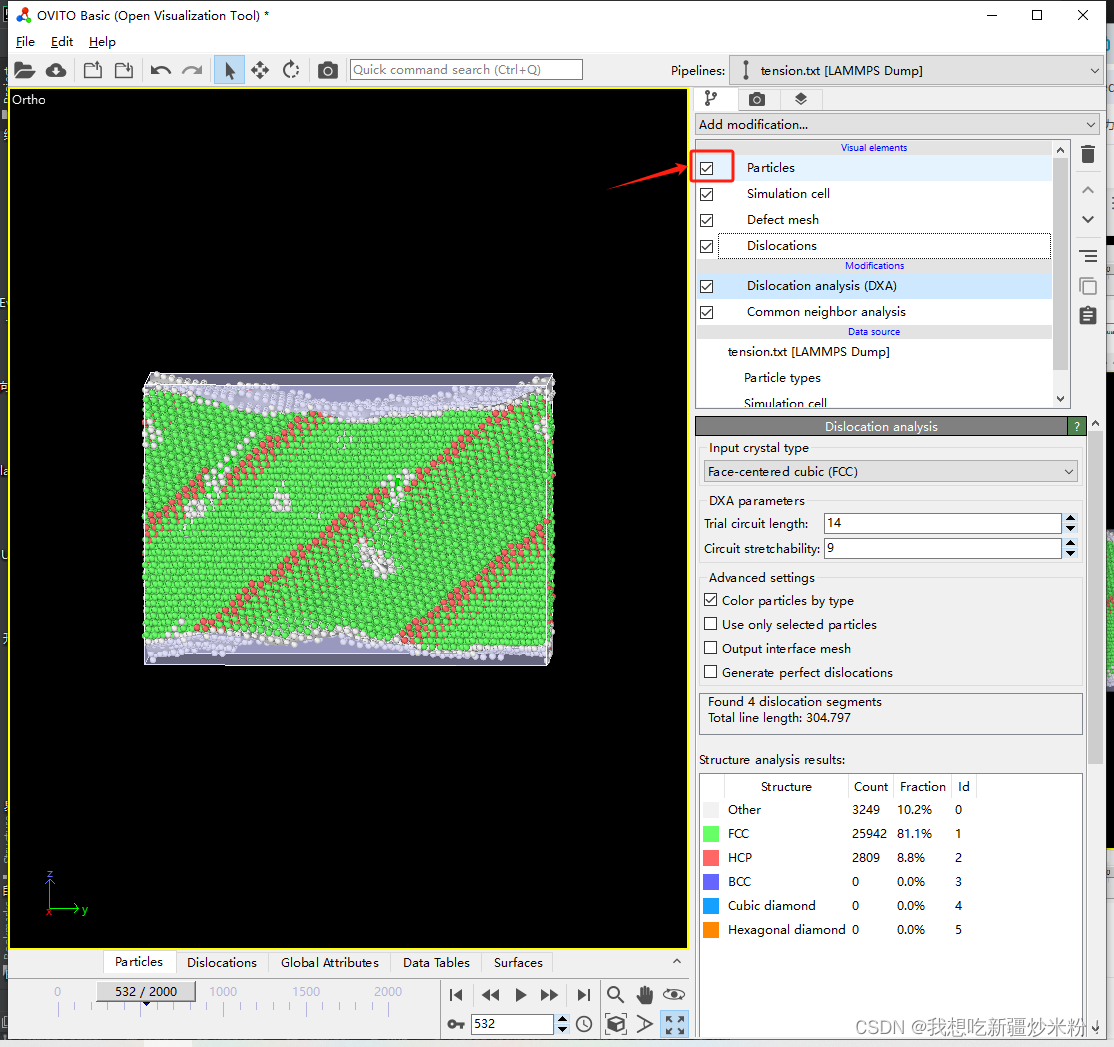Click the render active viewport camera icon
Image resolution: width=1114 pixels, height=1047 pixels.
[328, 70]
